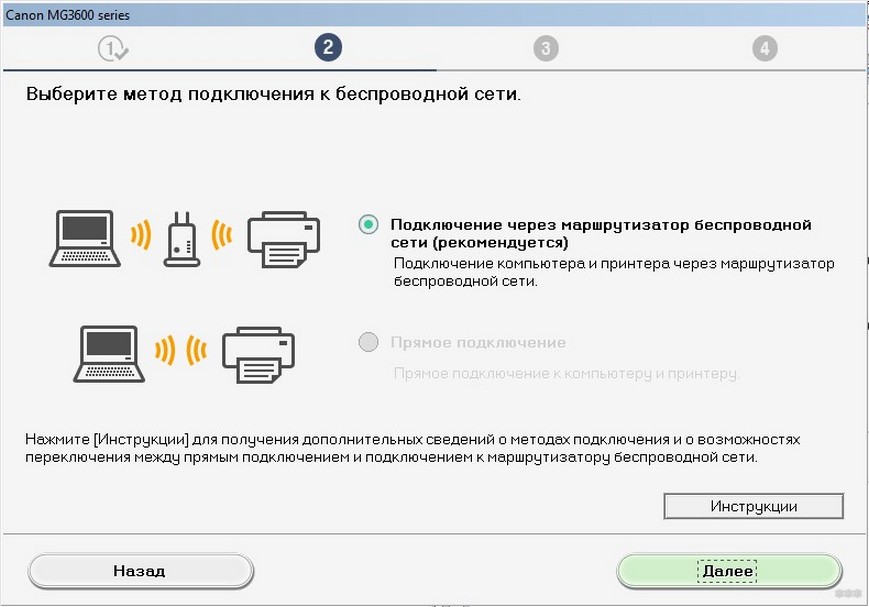Click orange Wi-Fi waves in direct connection diagram

178,350
